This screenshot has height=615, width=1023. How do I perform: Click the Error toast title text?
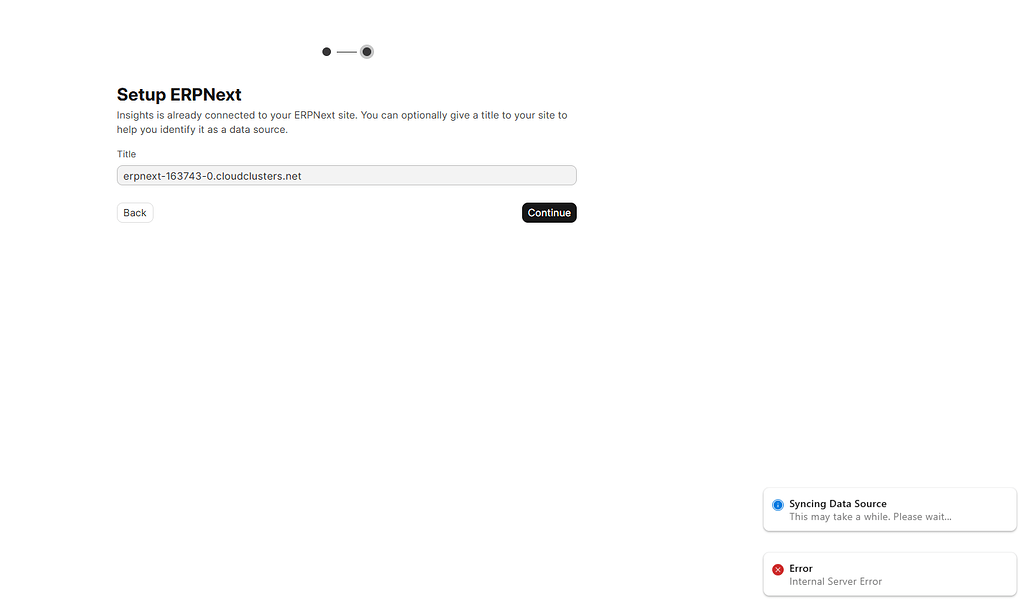pos(801,568)
